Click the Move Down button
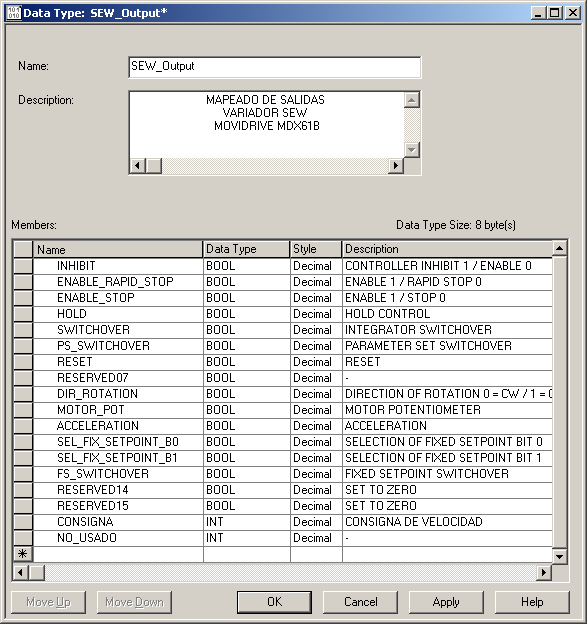Viewport: 587px width, 624px height. click(135, 602)
